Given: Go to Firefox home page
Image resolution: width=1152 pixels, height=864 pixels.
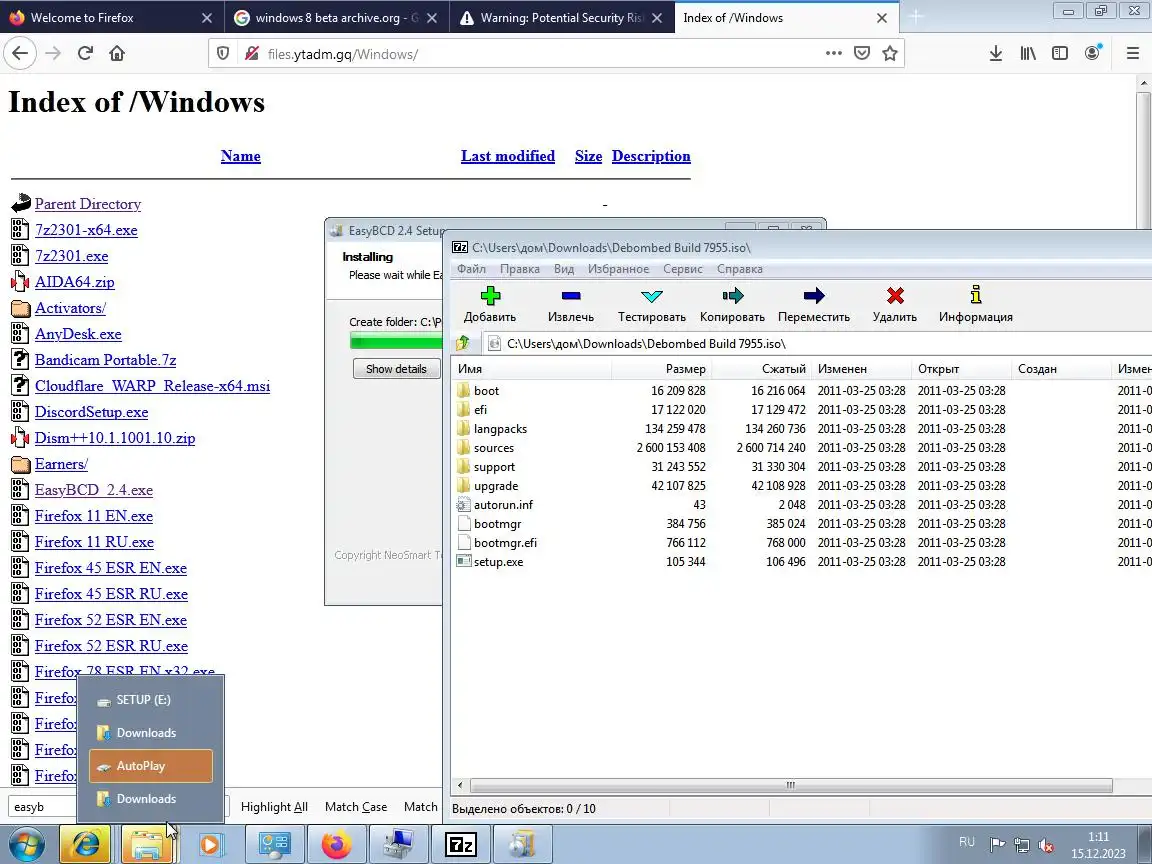Looking at the screenshot, I should click(117, 53).
